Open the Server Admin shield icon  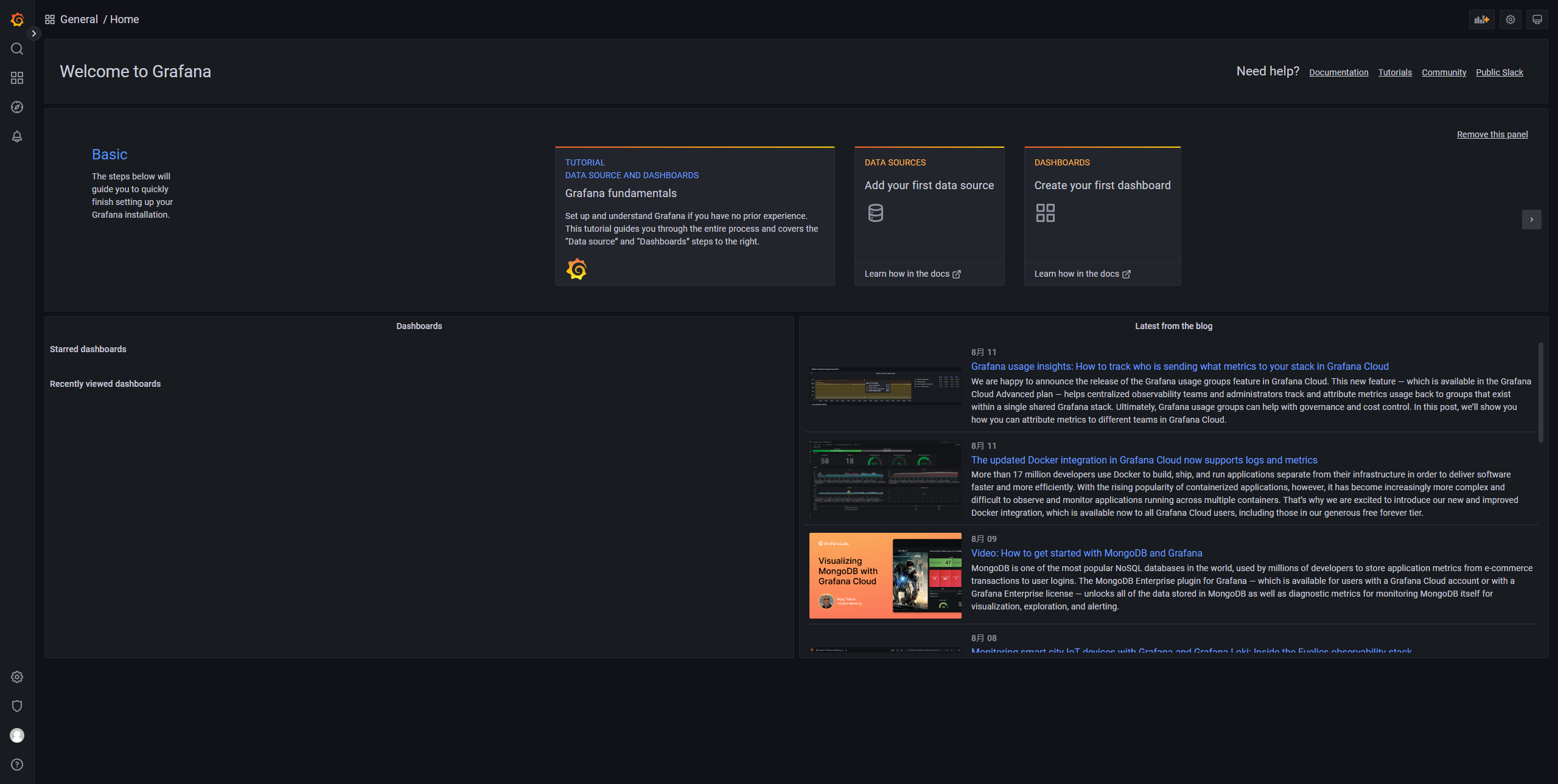tap(17, 706)
